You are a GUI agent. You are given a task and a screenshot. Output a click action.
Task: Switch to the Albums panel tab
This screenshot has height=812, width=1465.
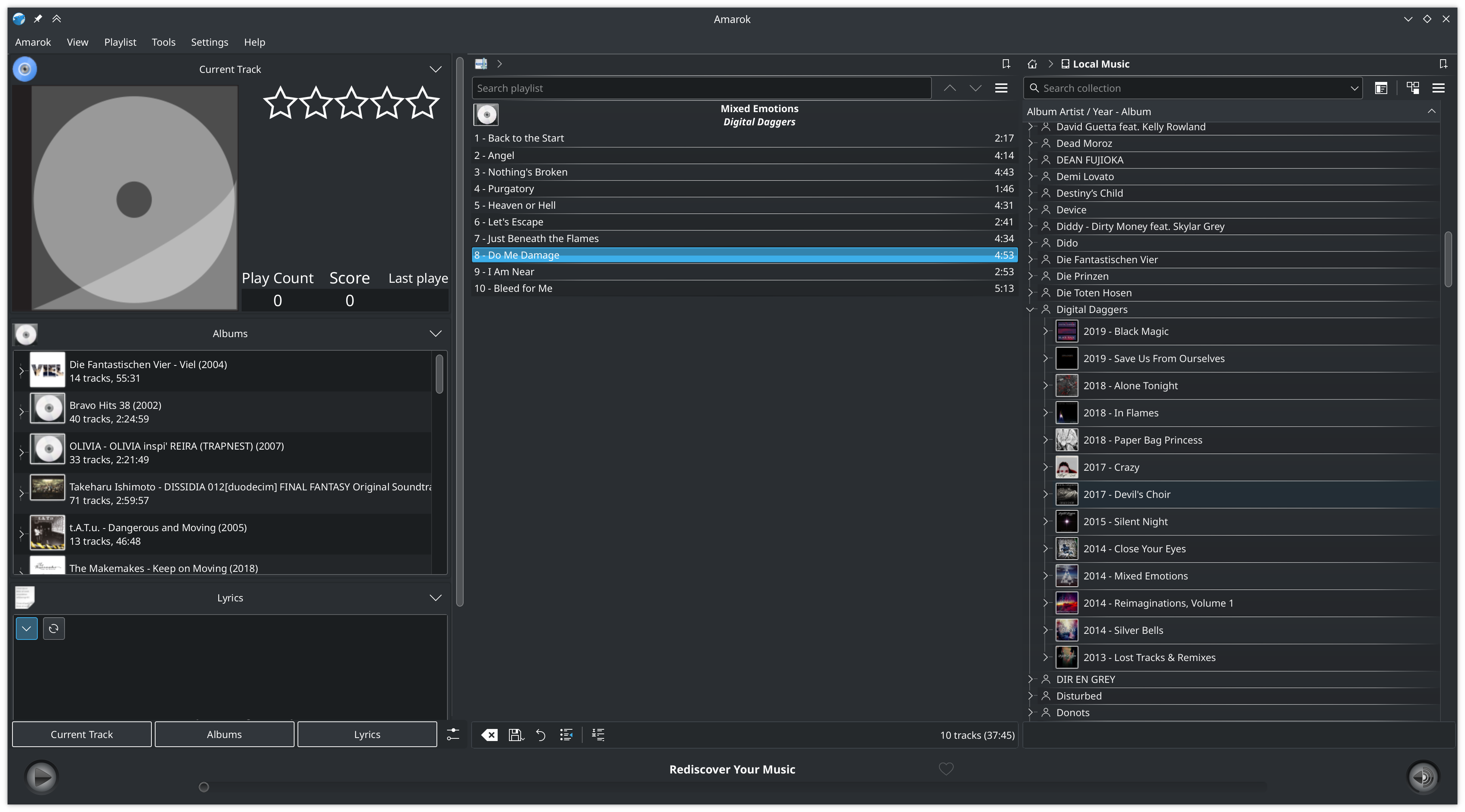click(x=224, y=734)
